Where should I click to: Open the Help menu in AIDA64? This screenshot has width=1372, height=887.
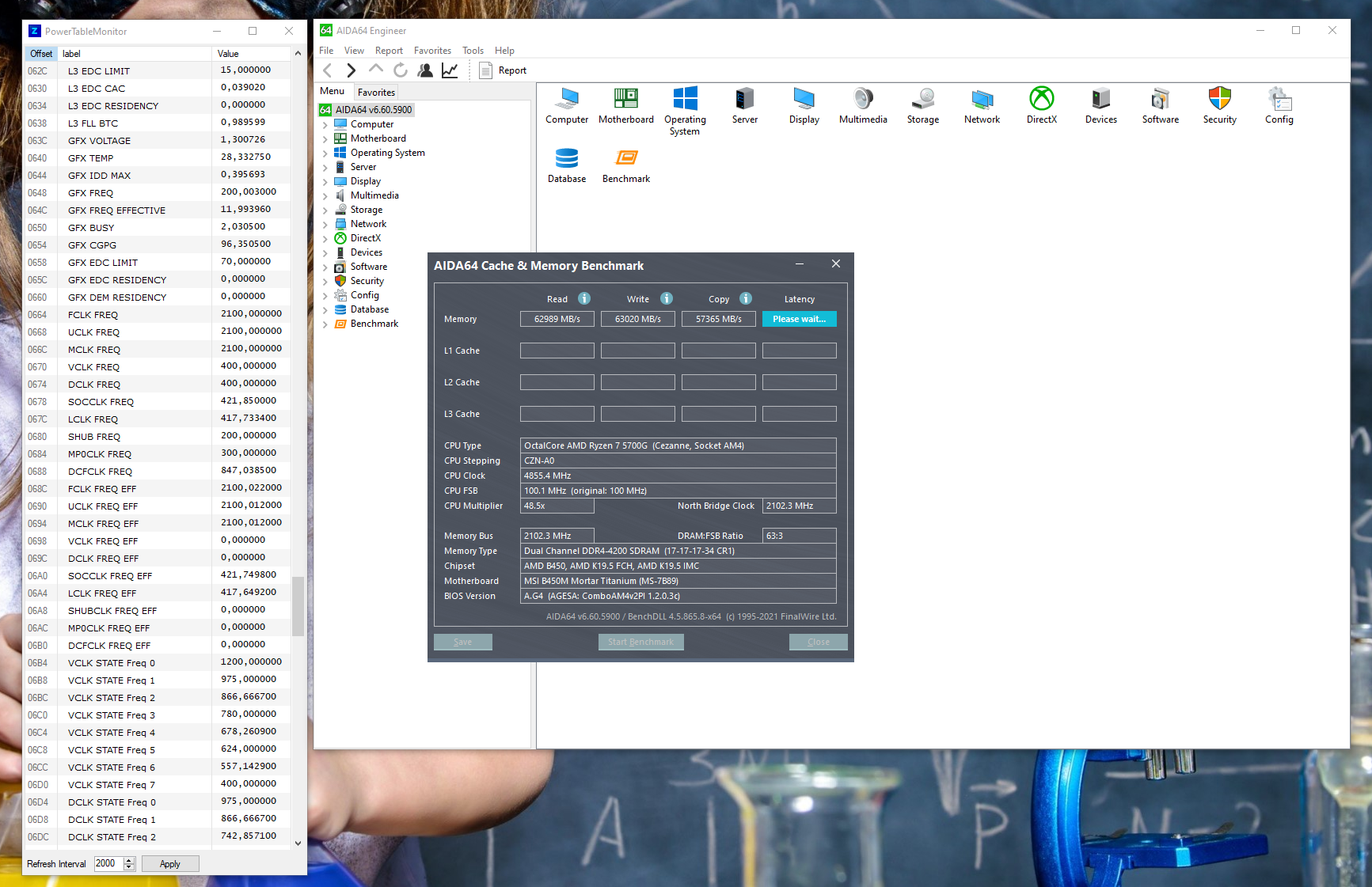tap(504, 51)
